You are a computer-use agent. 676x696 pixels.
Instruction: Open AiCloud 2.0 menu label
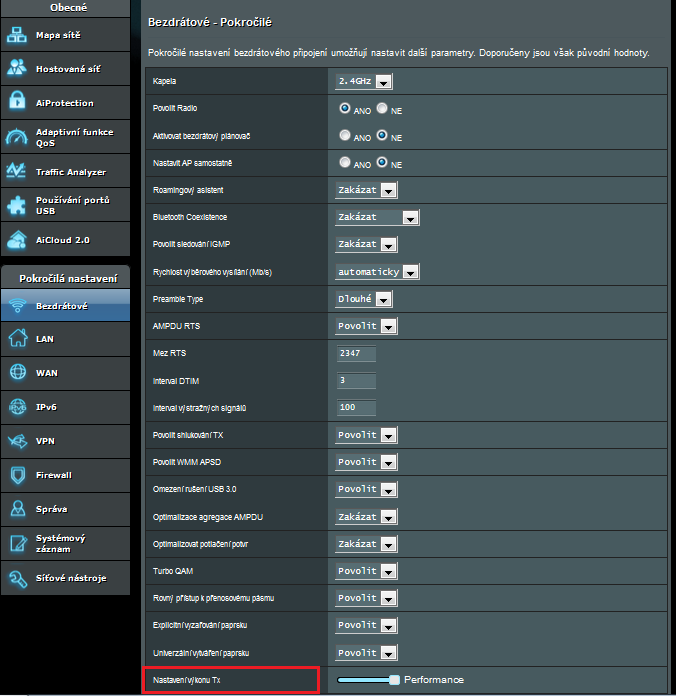[63, 240]
